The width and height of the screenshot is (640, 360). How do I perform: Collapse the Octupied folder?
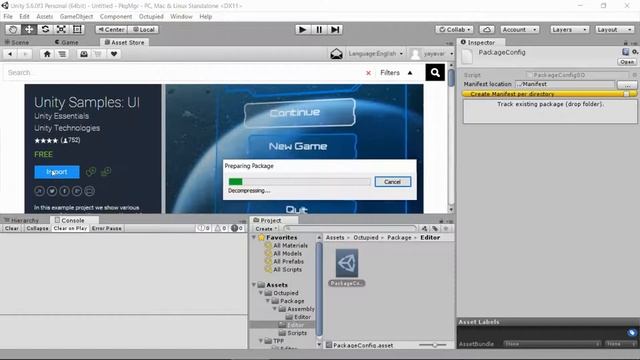tap(261, 293)
